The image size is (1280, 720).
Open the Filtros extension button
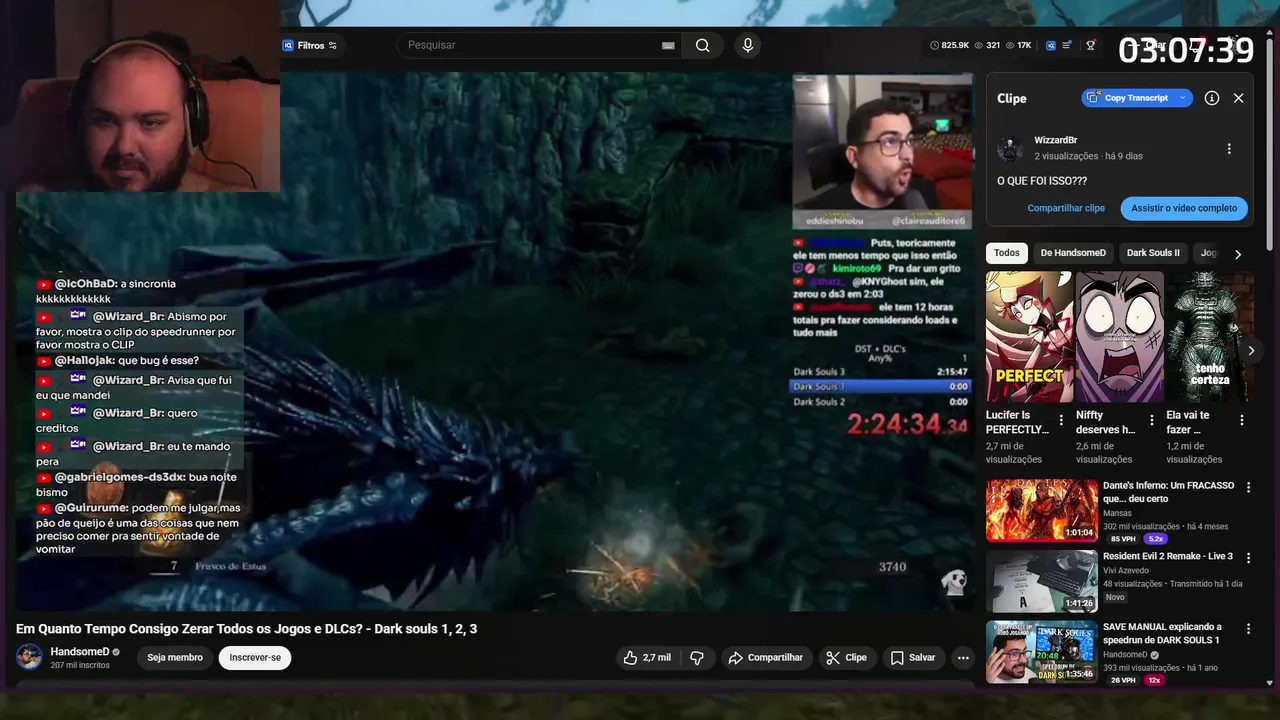[310, 45]
